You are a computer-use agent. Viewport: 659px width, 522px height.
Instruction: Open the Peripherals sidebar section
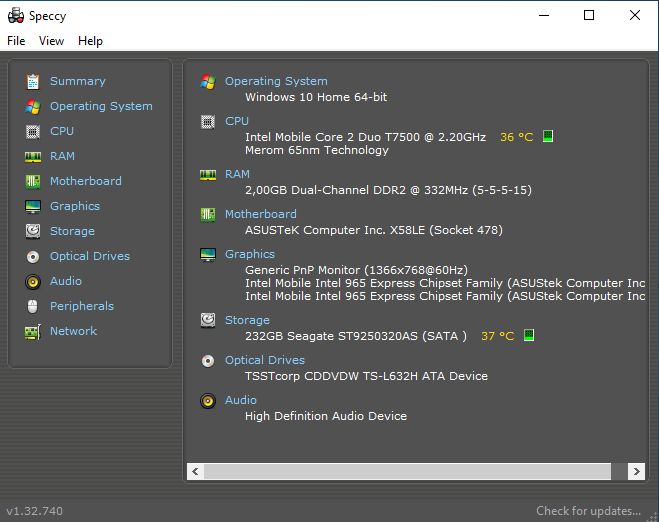[82, 306]
